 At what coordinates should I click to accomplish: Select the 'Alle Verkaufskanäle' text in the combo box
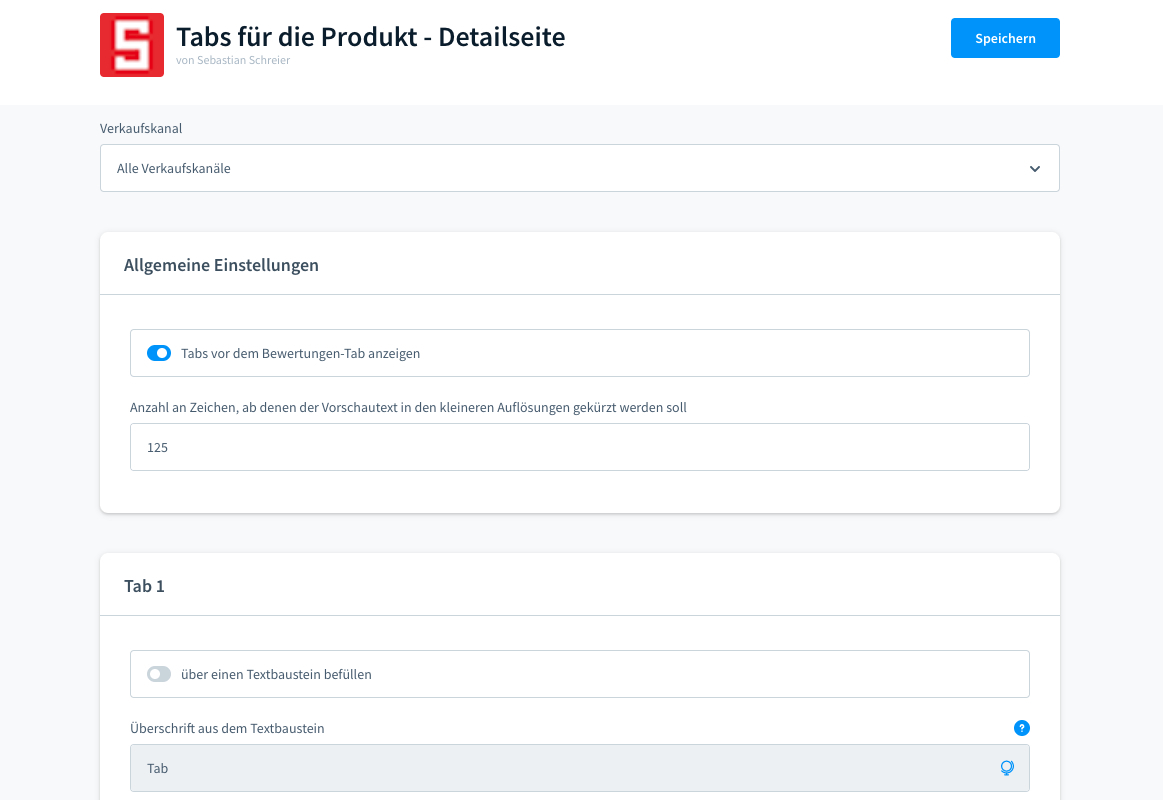coord(174,169)
